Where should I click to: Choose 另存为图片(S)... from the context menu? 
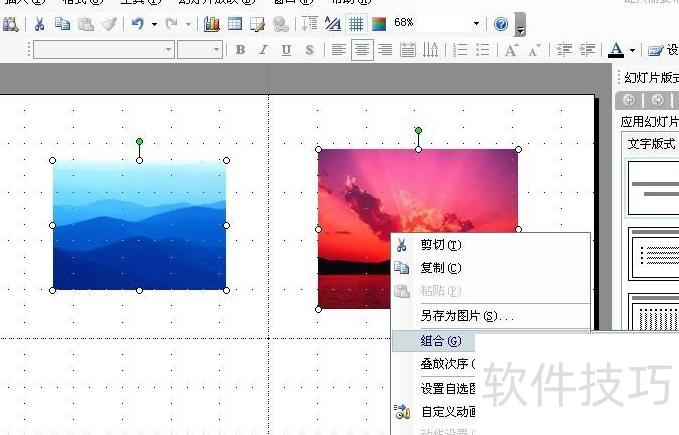coord(491,316)
